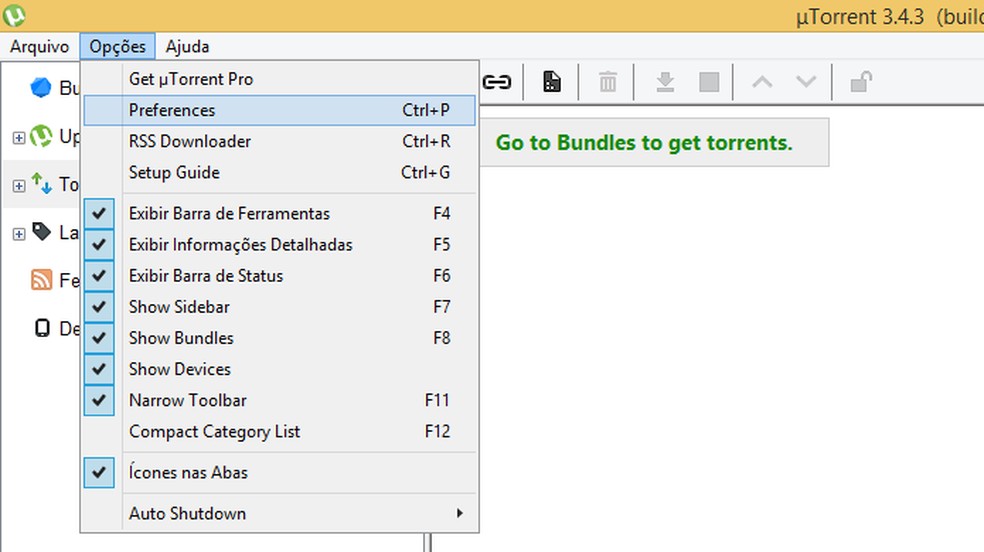Click the Create New Torrent file icon
Screen dimensions: 984x552
552,82
